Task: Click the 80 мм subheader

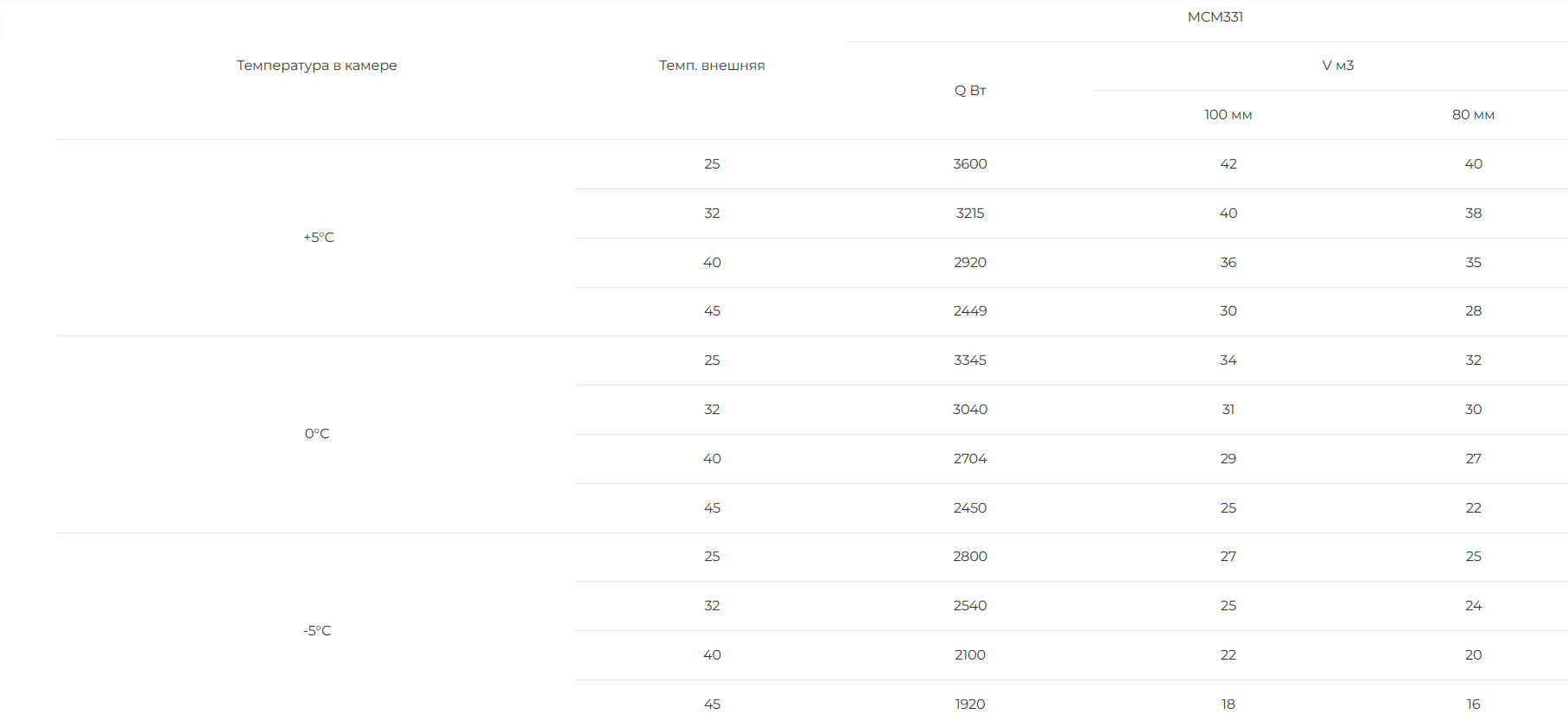Action: pyautogui.click(x=1473, y=115)
